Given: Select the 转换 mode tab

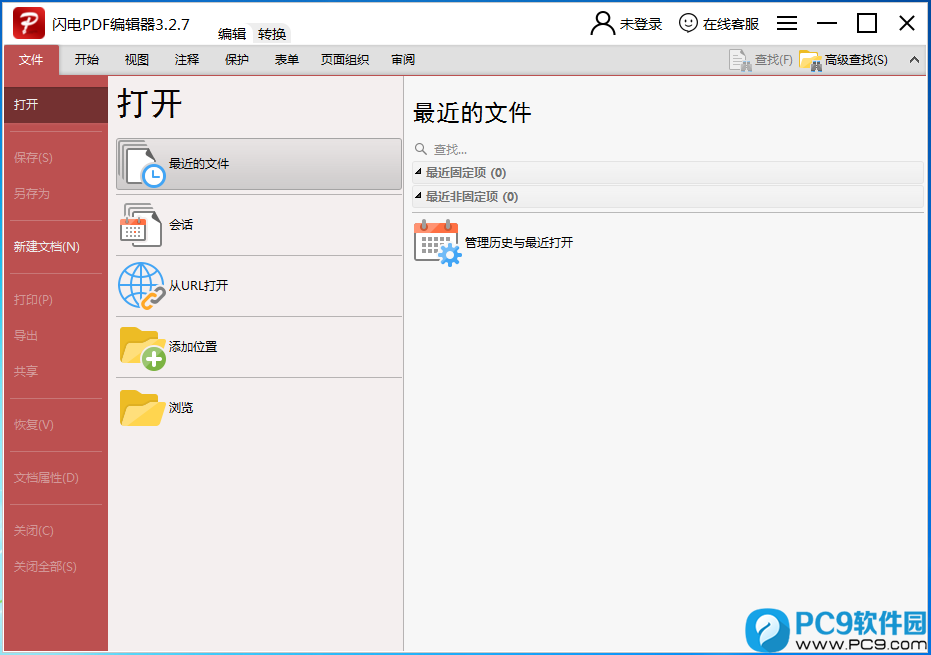Looking at the screenshot, I should (x=272, y=34).
